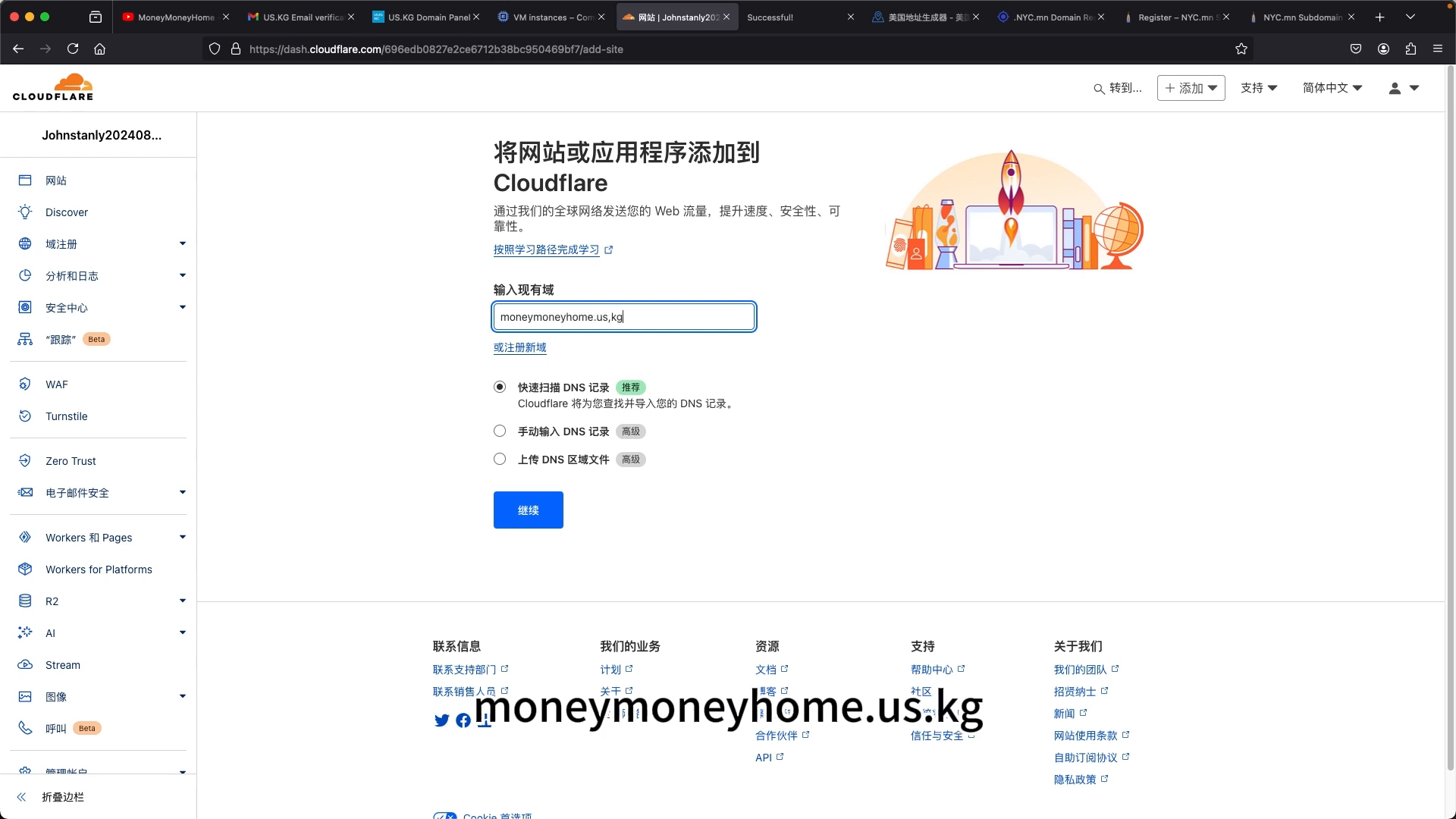
Task: Switch to the Successful! tab
Action: (800, 17)
